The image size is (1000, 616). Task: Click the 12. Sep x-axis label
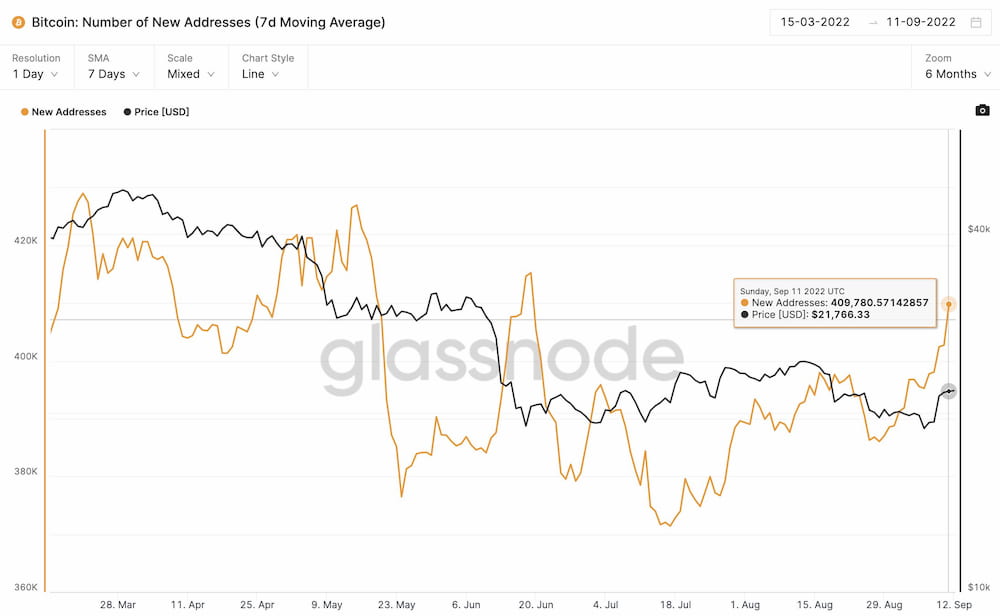pos(952,605)
